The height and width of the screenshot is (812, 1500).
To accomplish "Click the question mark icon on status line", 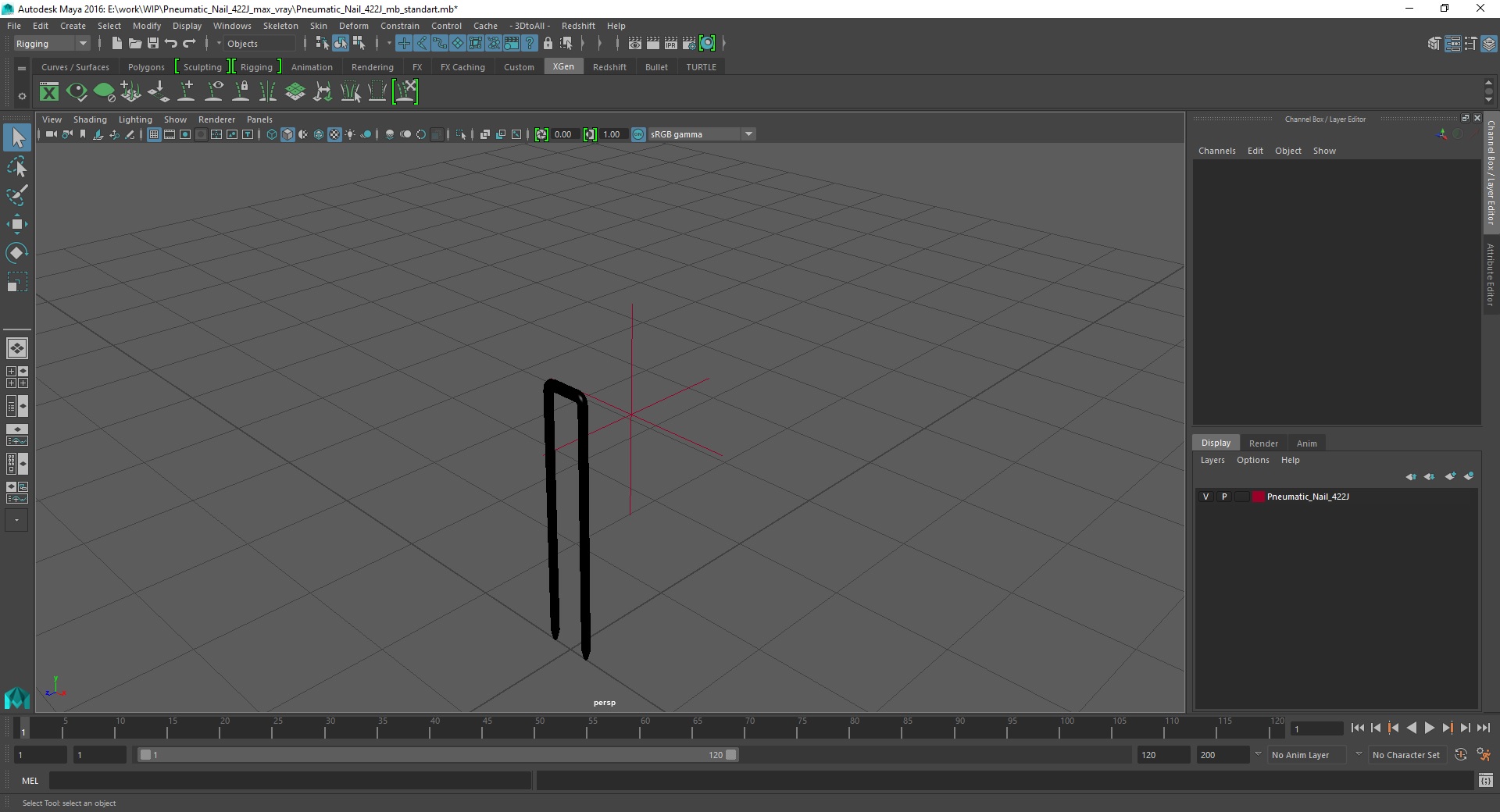I will coord(530,44).
